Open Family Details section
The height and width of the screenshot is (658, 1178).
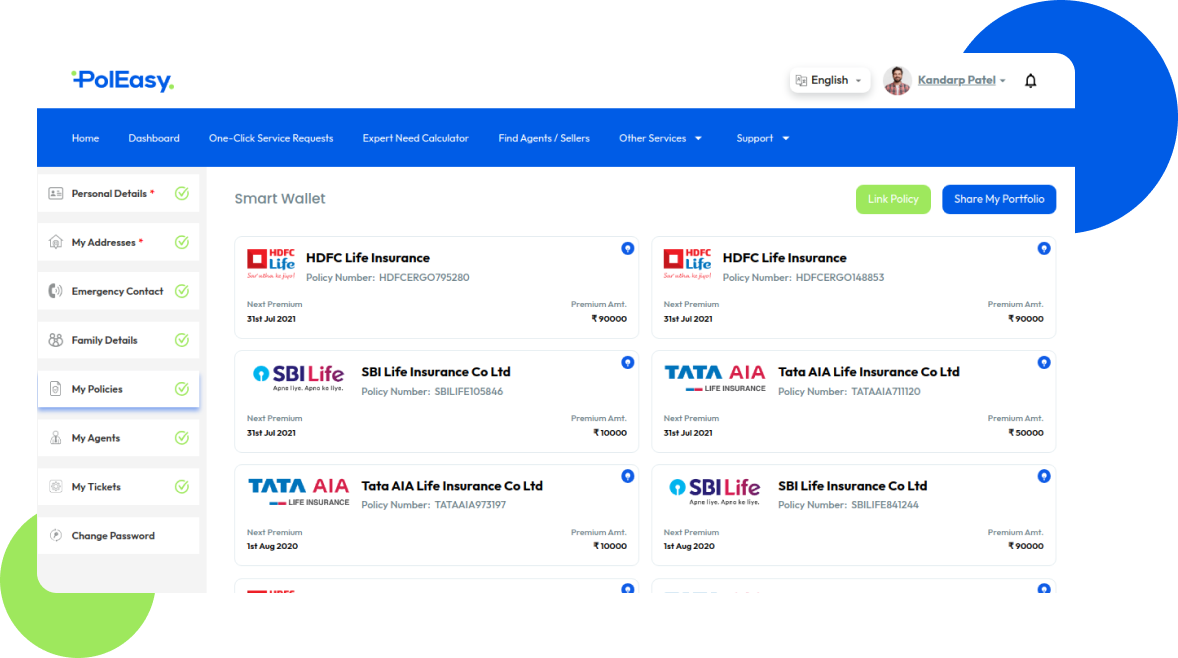click(x=119, y=340)
